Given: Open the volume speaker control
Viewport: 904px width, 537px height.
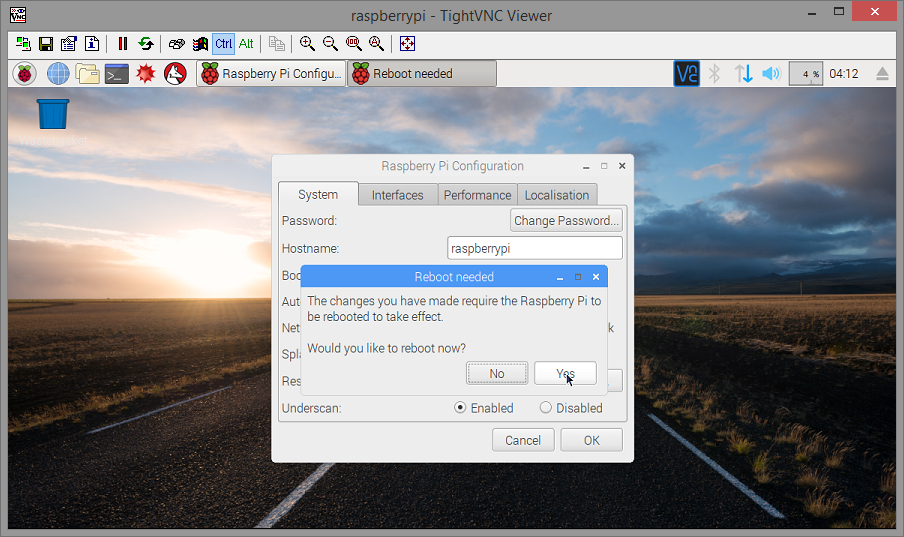Looking at the screenshot, I should pos(771,74).
